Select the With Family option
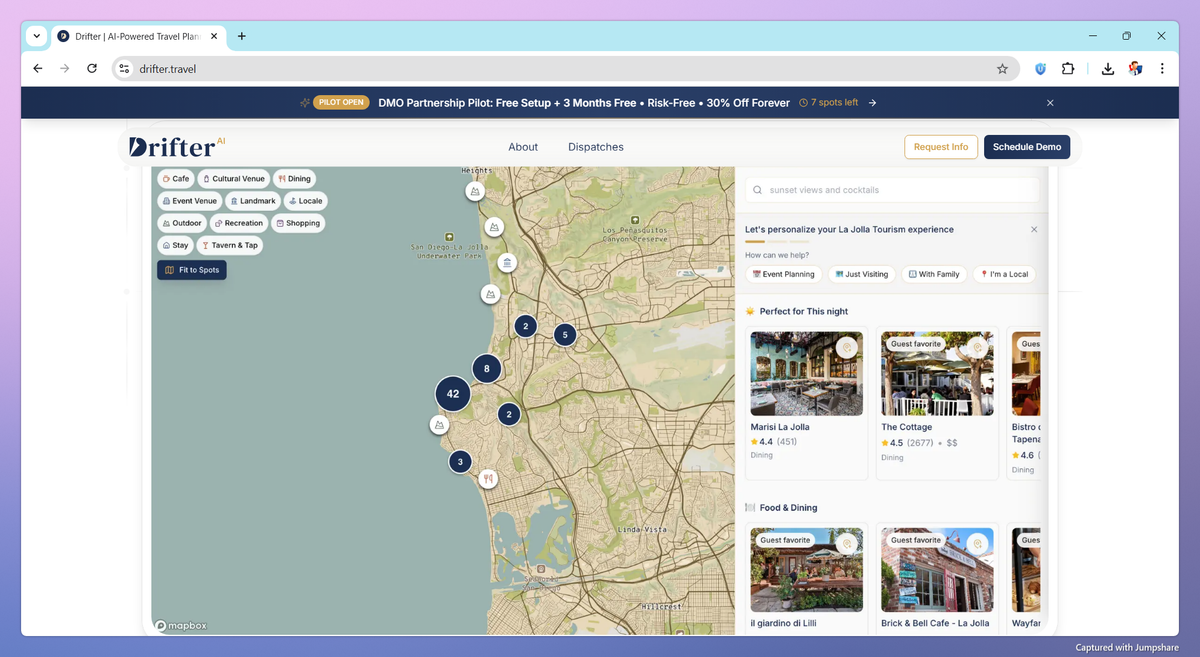This screenshot has height=657, width=1200. click(x=934, y=274)
